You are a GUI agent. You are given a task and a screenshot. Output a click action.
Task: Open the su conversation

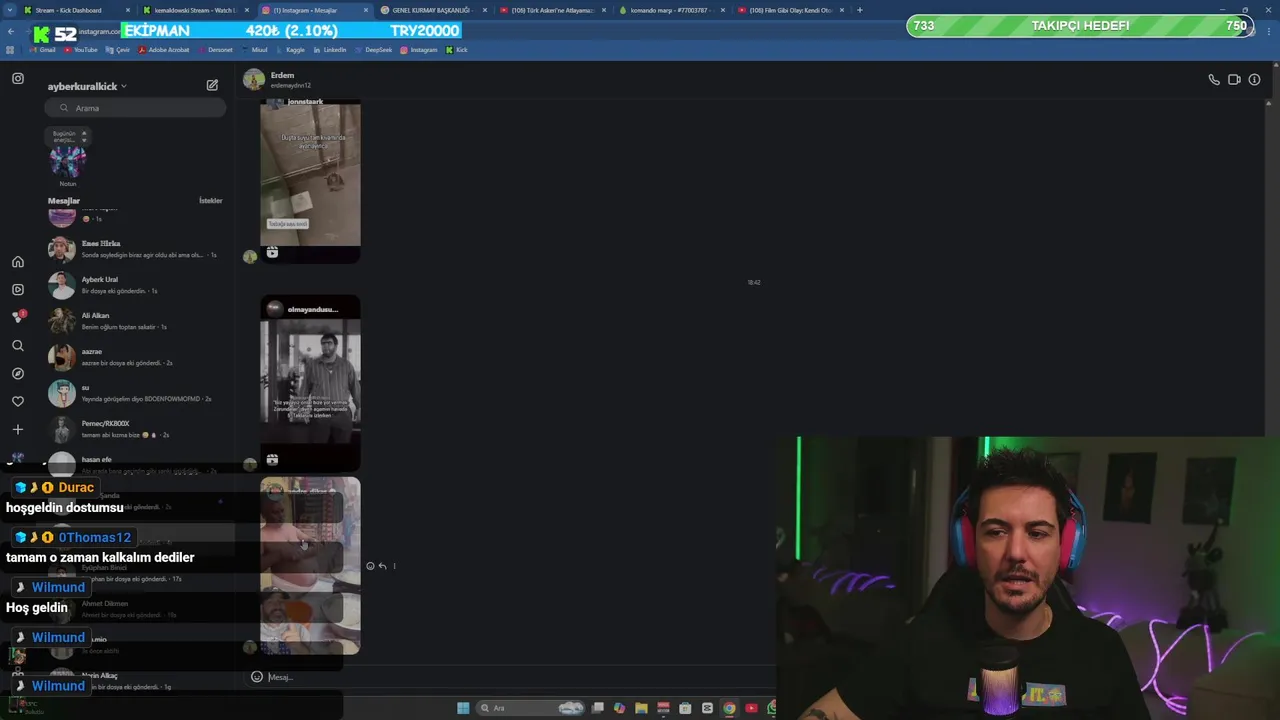point(135,393)
